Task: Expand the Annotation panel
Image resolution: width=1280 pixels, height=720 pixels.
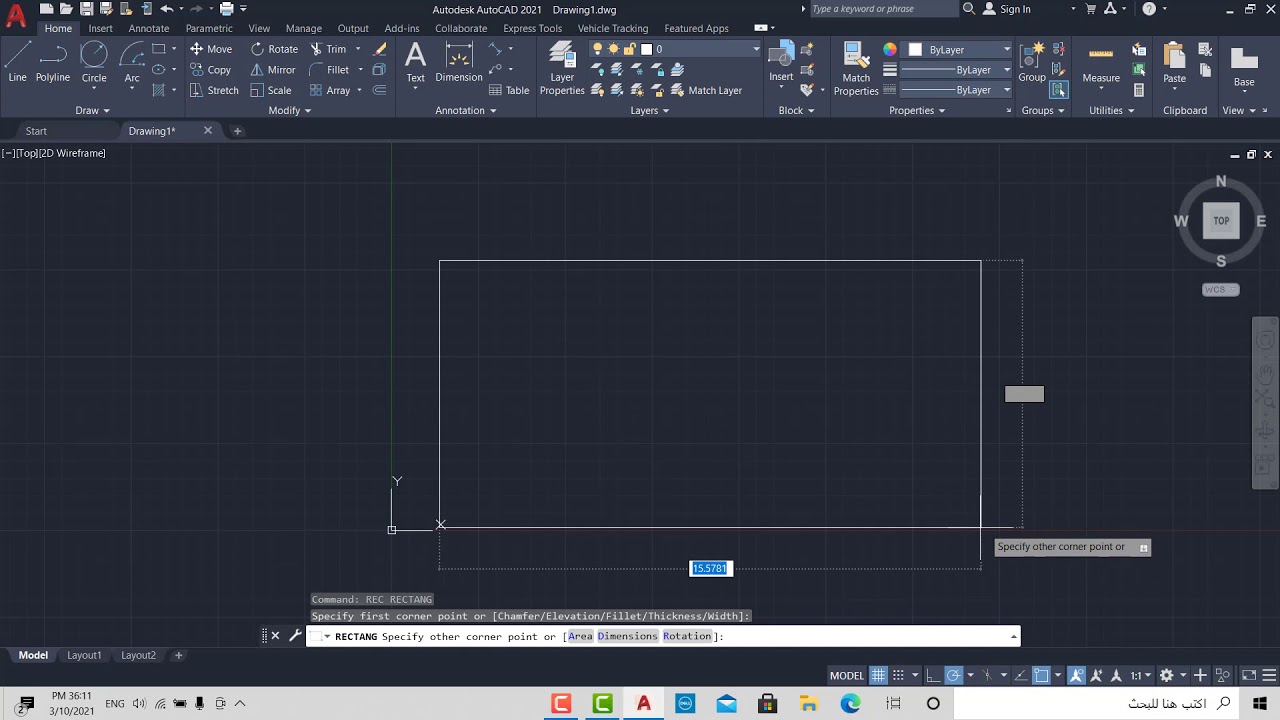Action: click(466, 110)
